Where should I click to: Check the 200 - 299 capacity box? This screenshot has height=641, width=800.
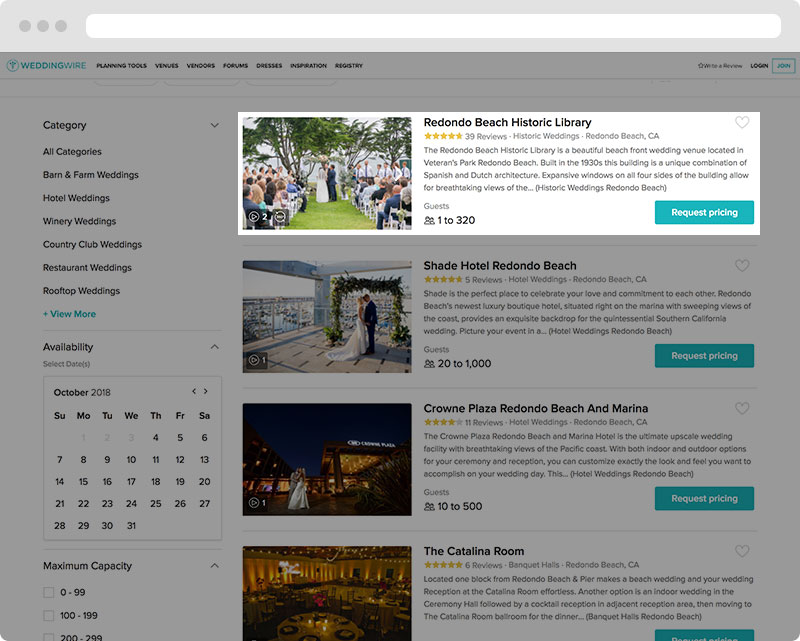coord(48,637)
